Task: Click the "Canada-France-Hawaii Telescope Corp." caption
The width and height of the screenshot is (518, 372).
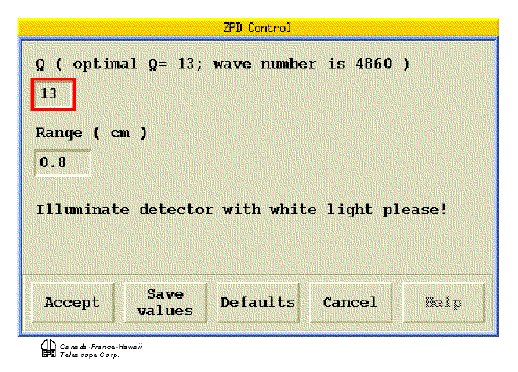Action: pos(101,351)
